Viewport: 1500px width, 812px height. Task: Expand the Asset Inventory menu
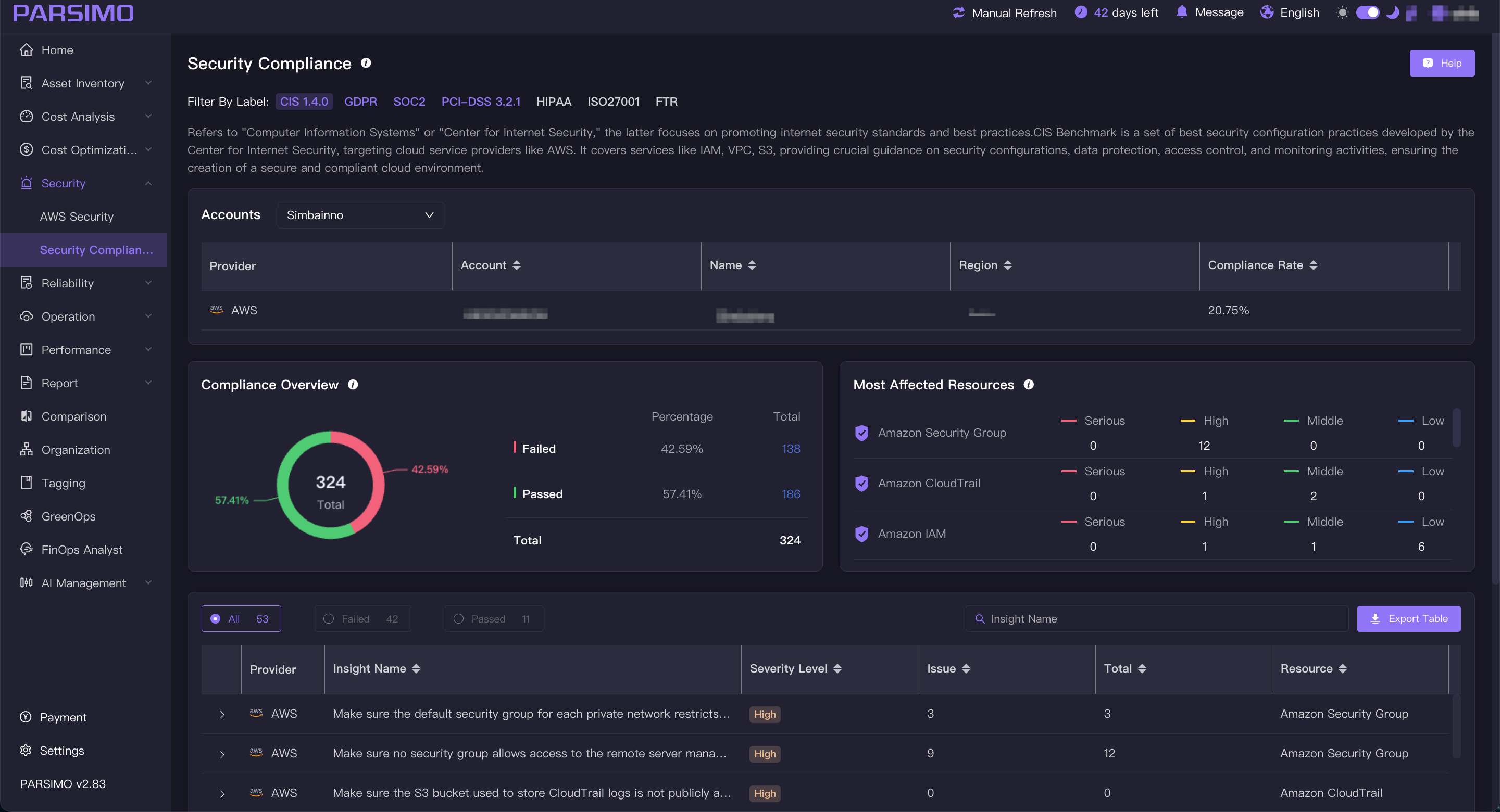click(83, 83)
